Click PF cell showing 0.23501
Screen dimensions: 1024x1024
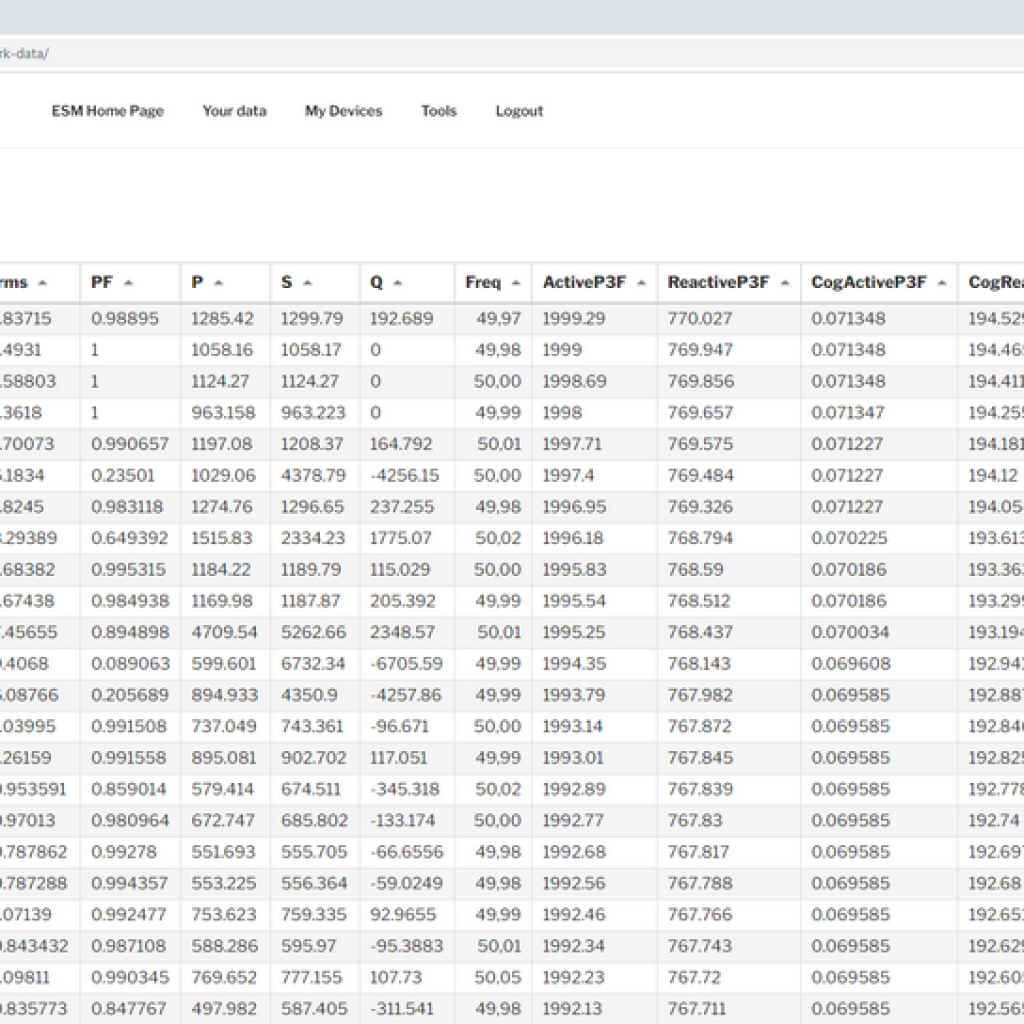[x=122, y=475]
